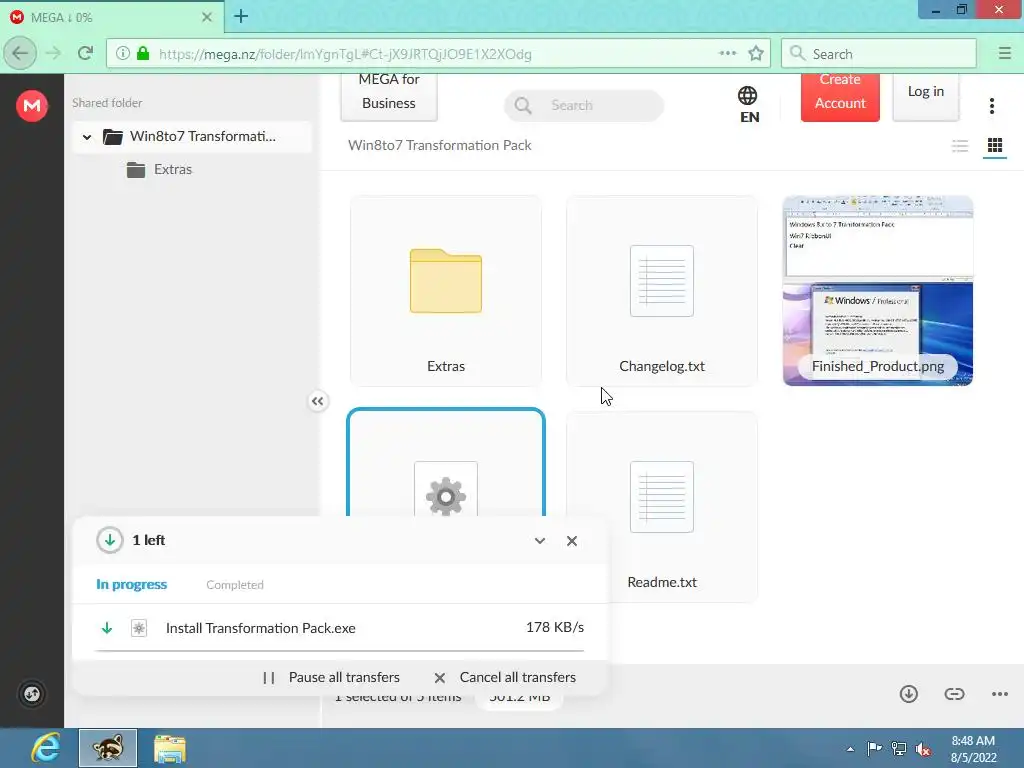Click the network tray icon
Screen dimensions: 1024x768
click(x=899, y=749)
